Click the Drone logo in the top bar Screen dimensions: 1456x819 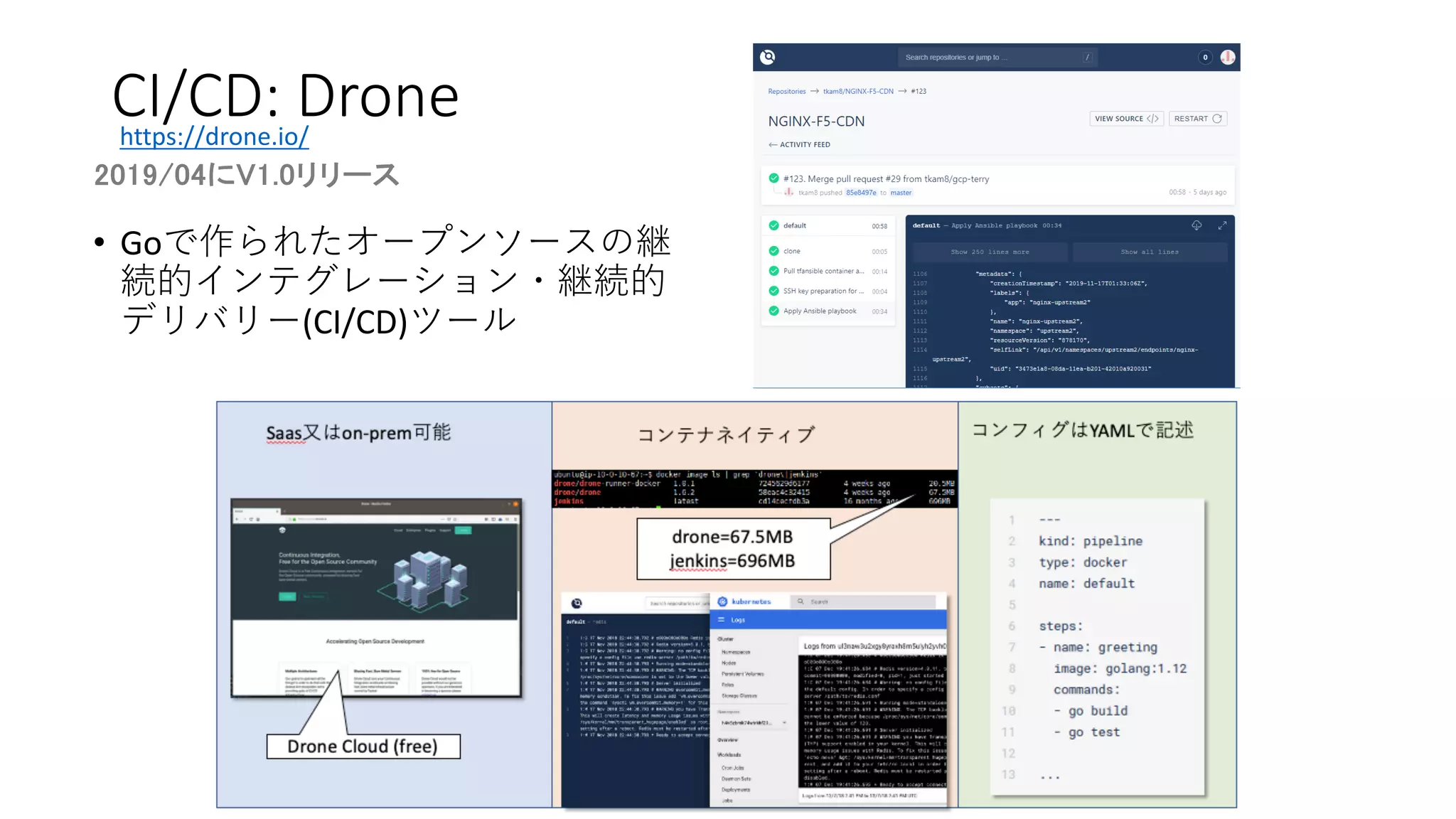pos(768,57)
